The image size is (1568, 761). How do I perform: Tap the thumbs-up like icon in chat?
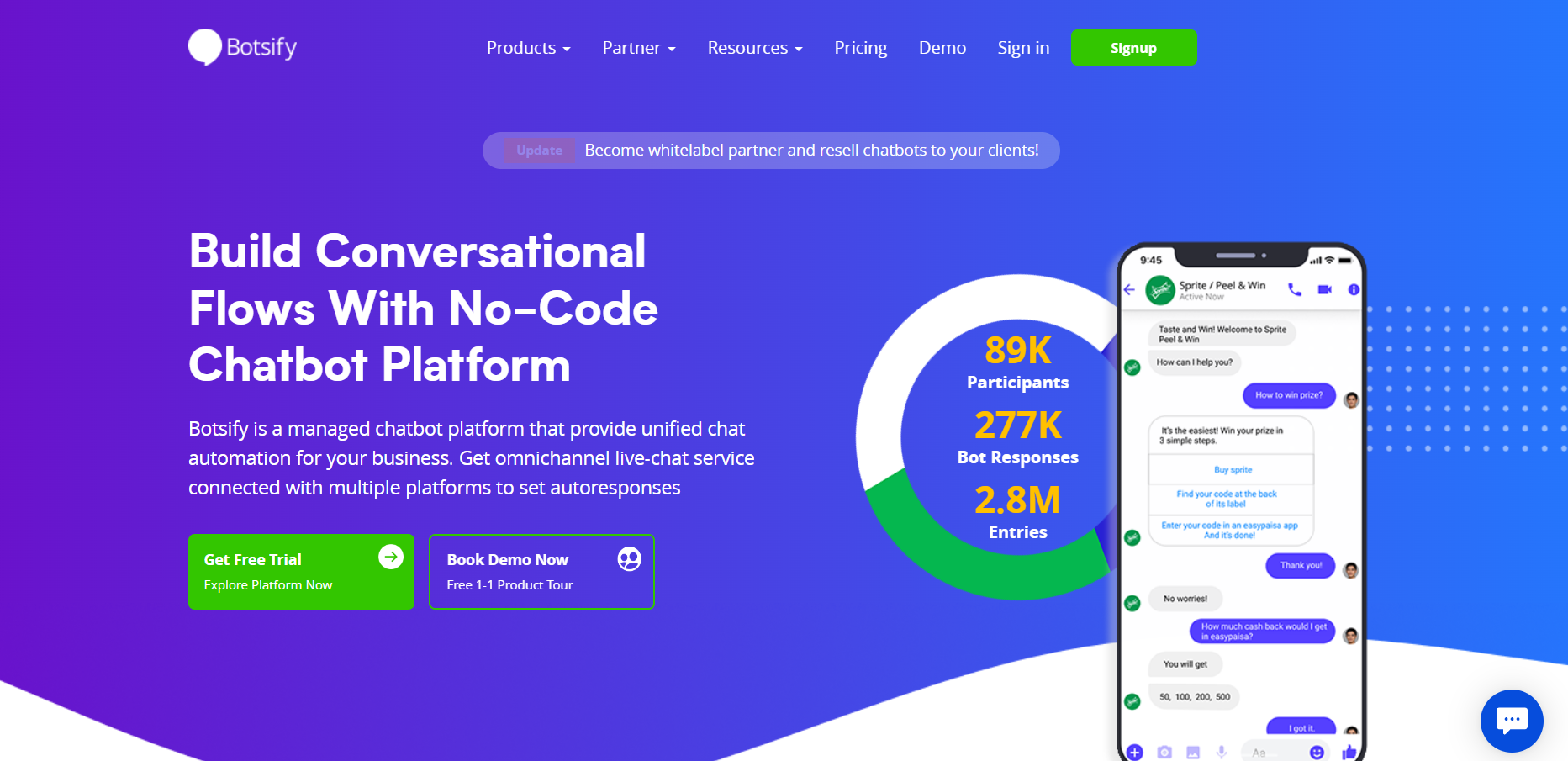point(1349,752)
